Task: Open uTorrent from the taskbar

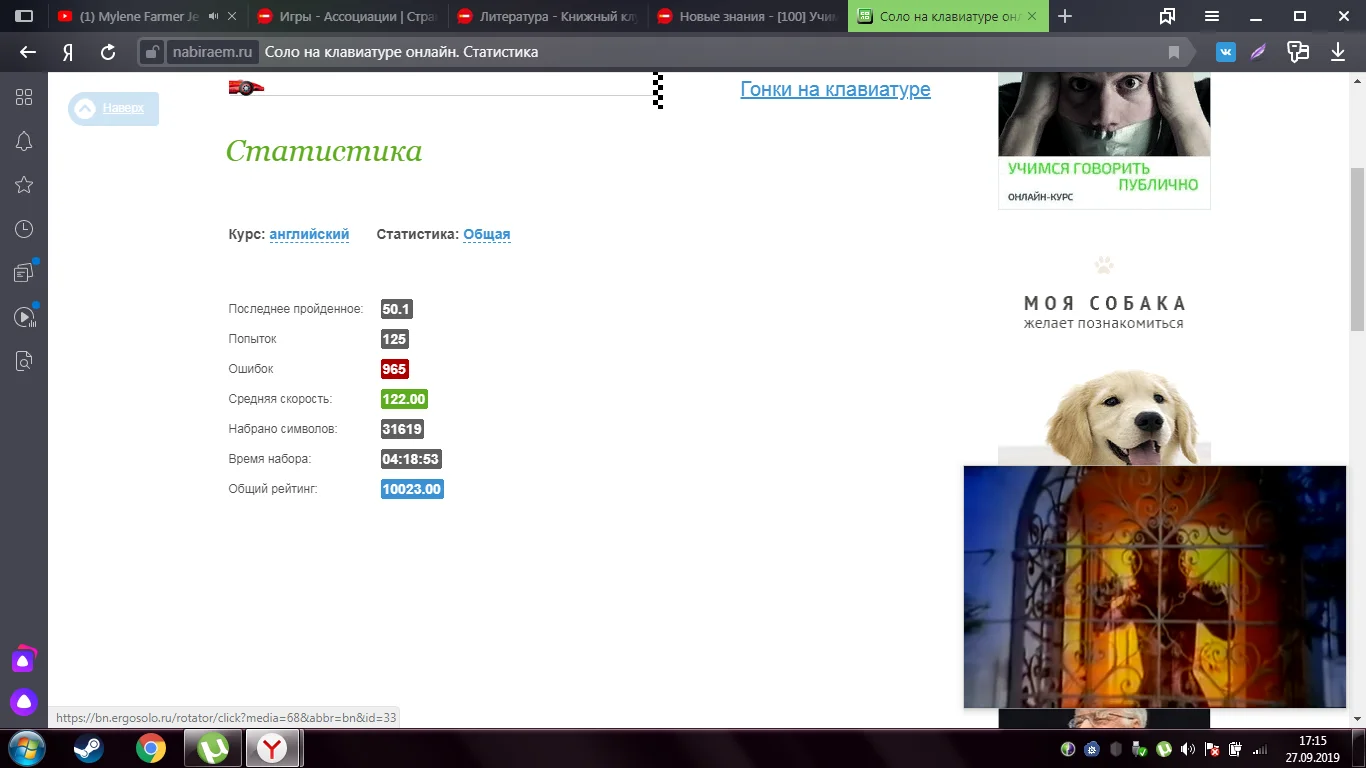Action: [x=213, y=748]
